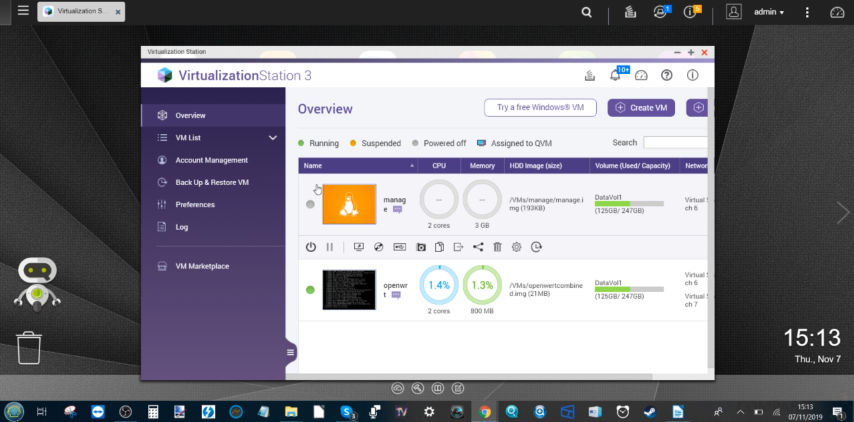Click the openwrt DataVol1 usage bar
Screen dimensions: 854x422
click(x=629, y=289)
